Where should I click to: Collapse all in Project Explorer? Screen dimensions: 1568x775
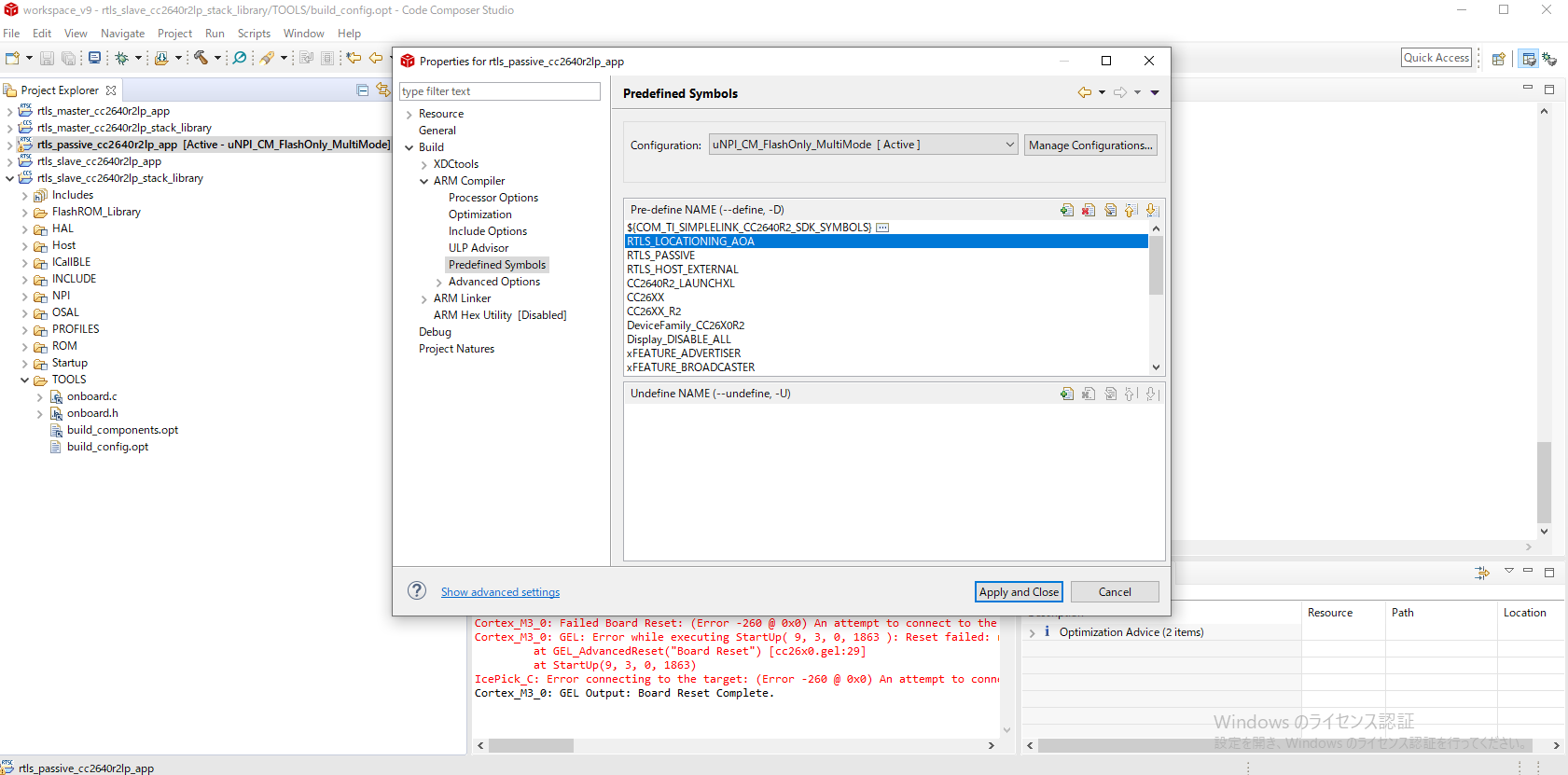pos(363,90)
